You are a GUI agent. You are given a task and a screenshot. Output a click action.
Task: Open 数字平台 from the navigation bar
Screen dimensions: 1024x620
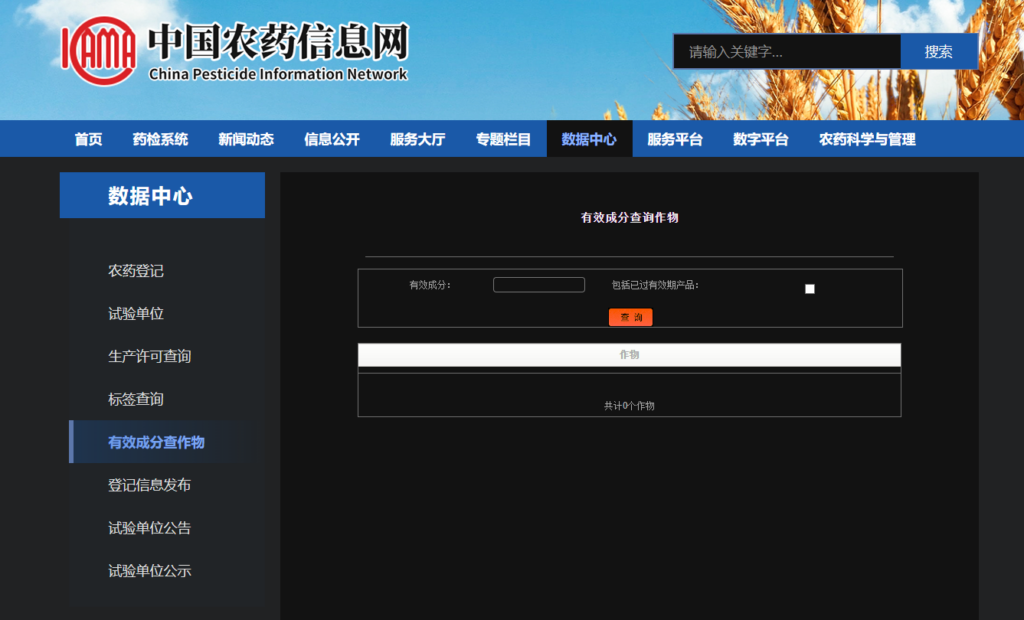point(760,139)
